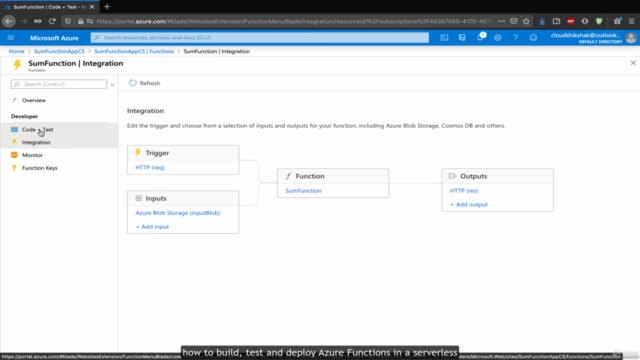Open portal settings gear
Image resolution: width=640 pixels, height=360 pixels.
pos(498,38)
